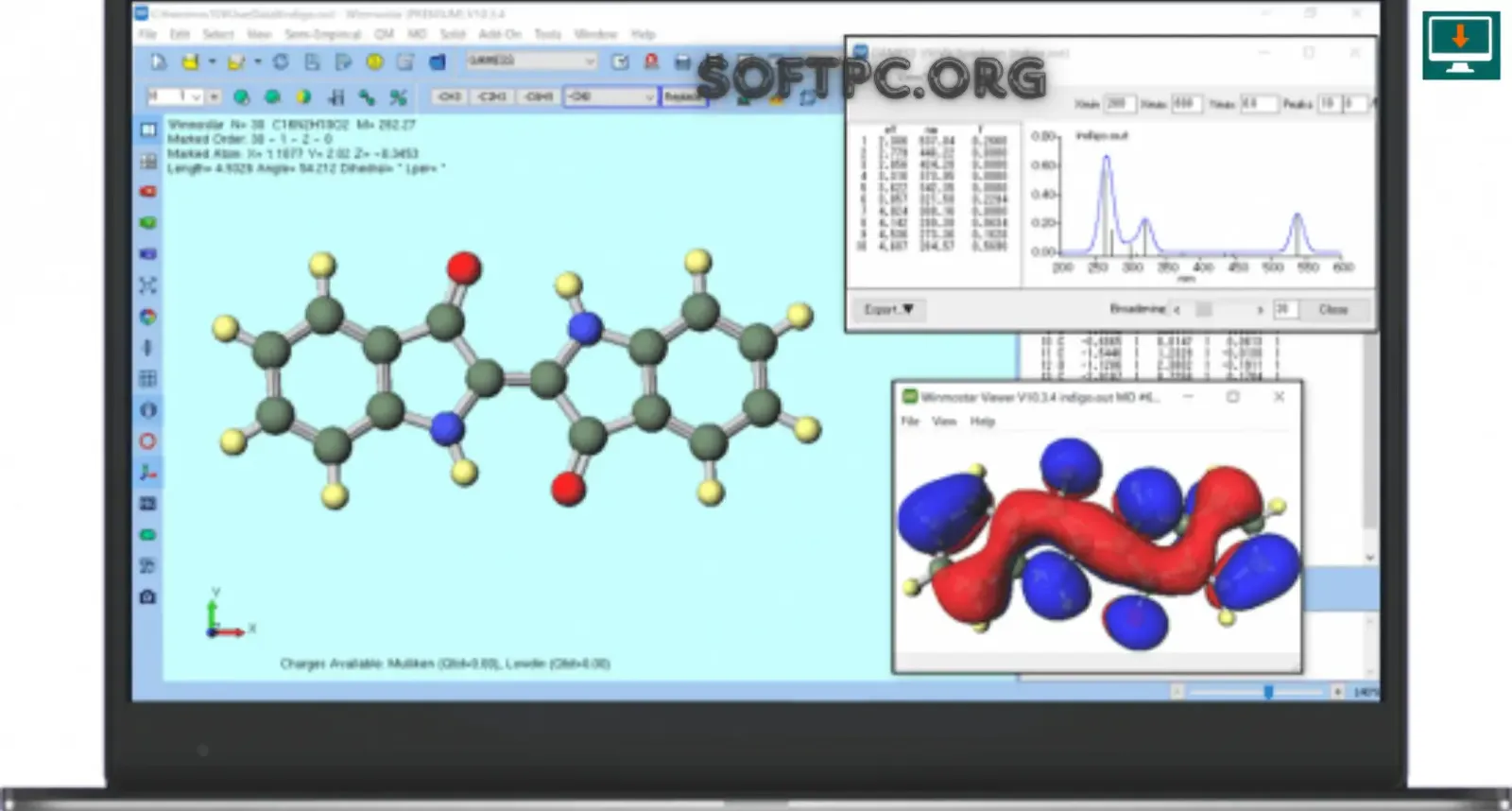Screen dimensions: 1512x811
Task: Click the Xmax input field
Action: (1185, 103)
